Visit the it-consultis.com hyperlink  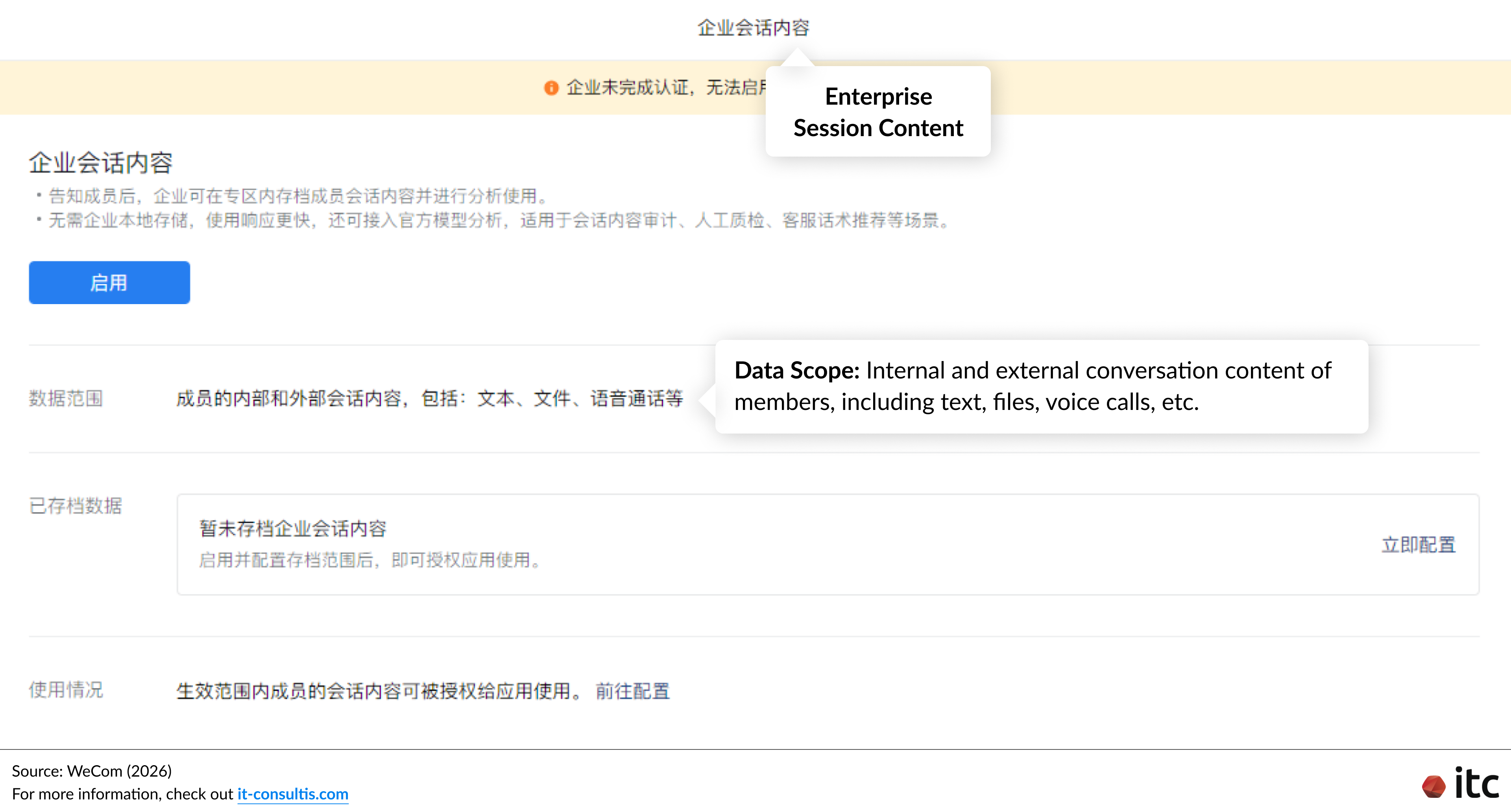[x=292, y=794]
